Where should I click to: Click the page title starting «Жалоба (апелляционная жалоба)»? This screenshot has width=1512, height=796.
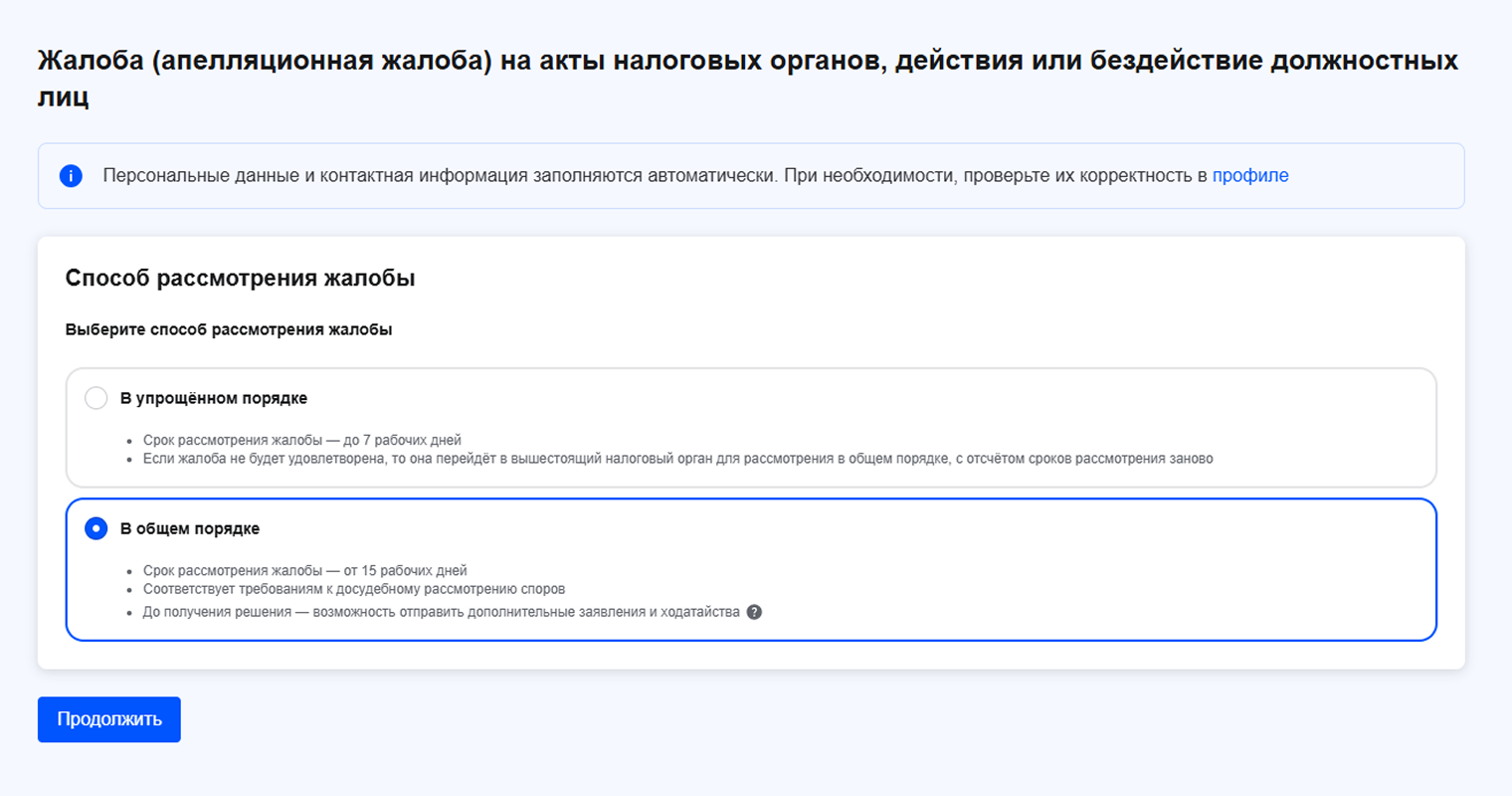pos(748,78)
